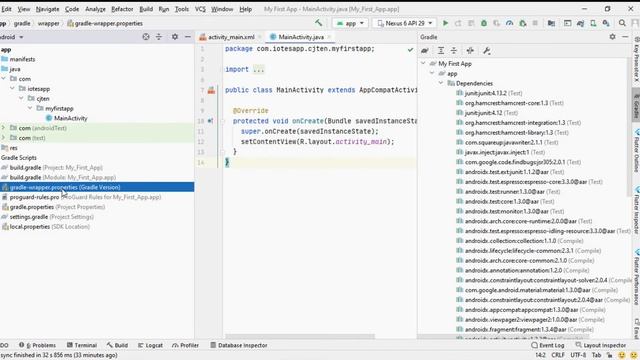
Task: Open the Build menu
Action: [x=146, y=9]
